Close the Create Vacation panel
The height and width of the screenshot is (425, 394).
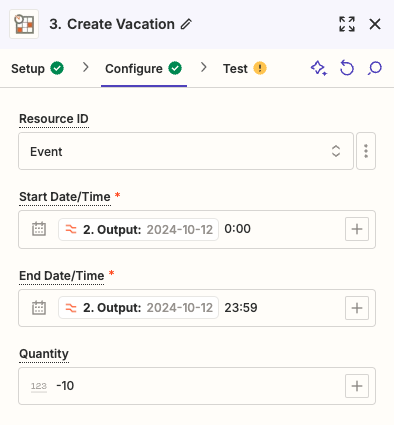(375, 24)
